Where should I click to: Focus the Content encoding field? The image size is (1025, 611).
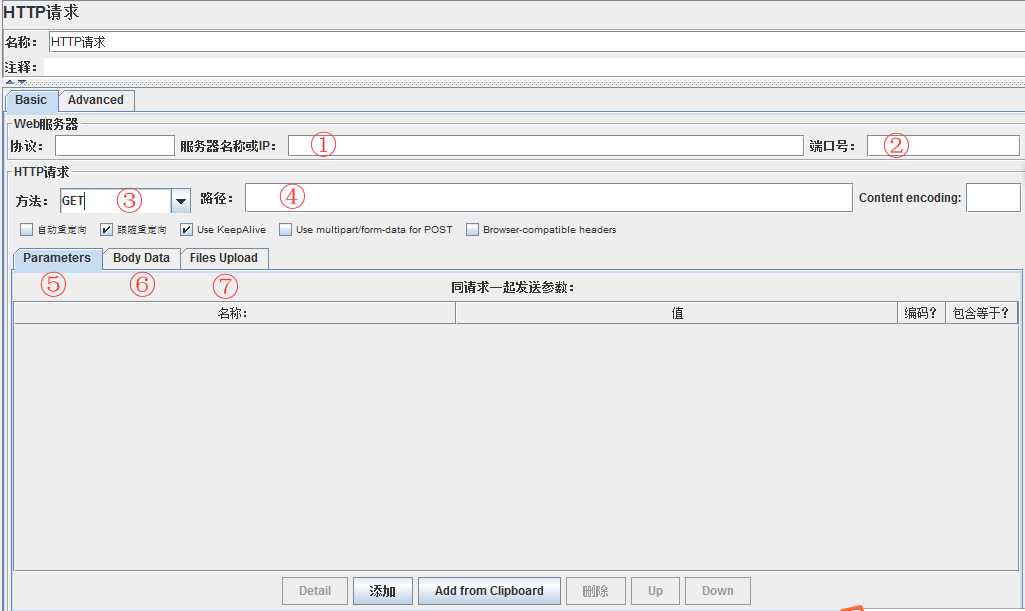[993, 197]
